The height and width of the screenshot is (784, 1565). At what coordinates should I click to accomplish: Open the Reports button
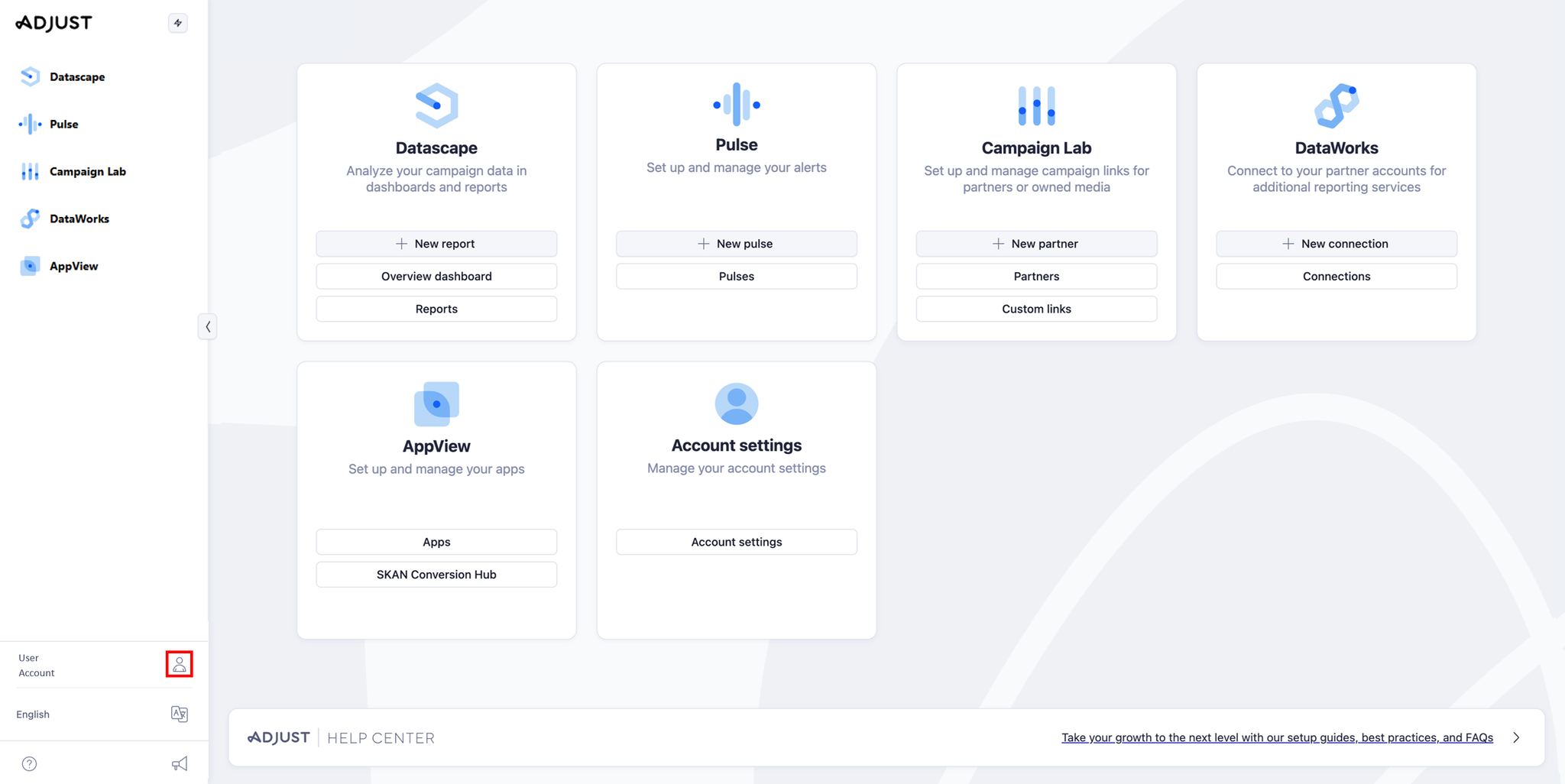click(x=436, y=309)
